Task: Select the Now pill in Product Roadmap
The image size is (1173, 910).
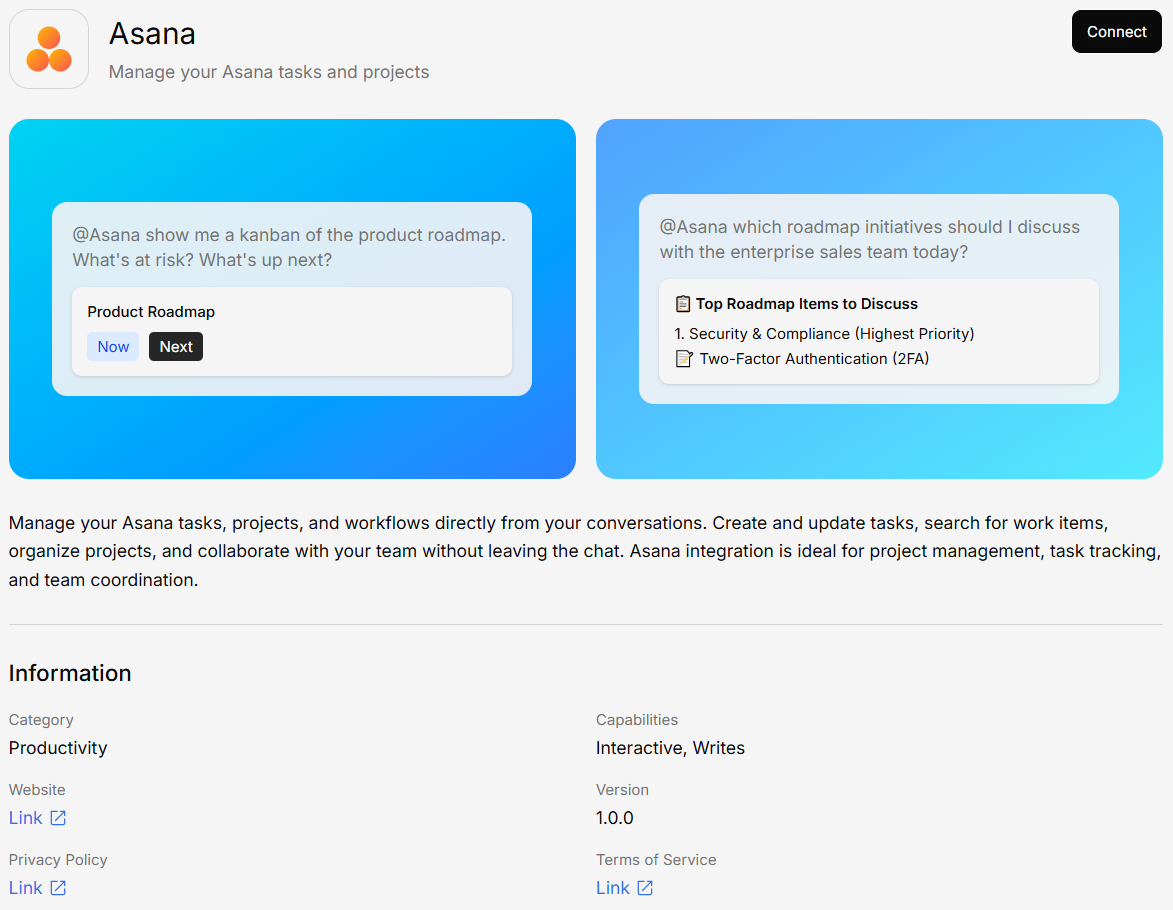Action: click(x=113, y=347)
